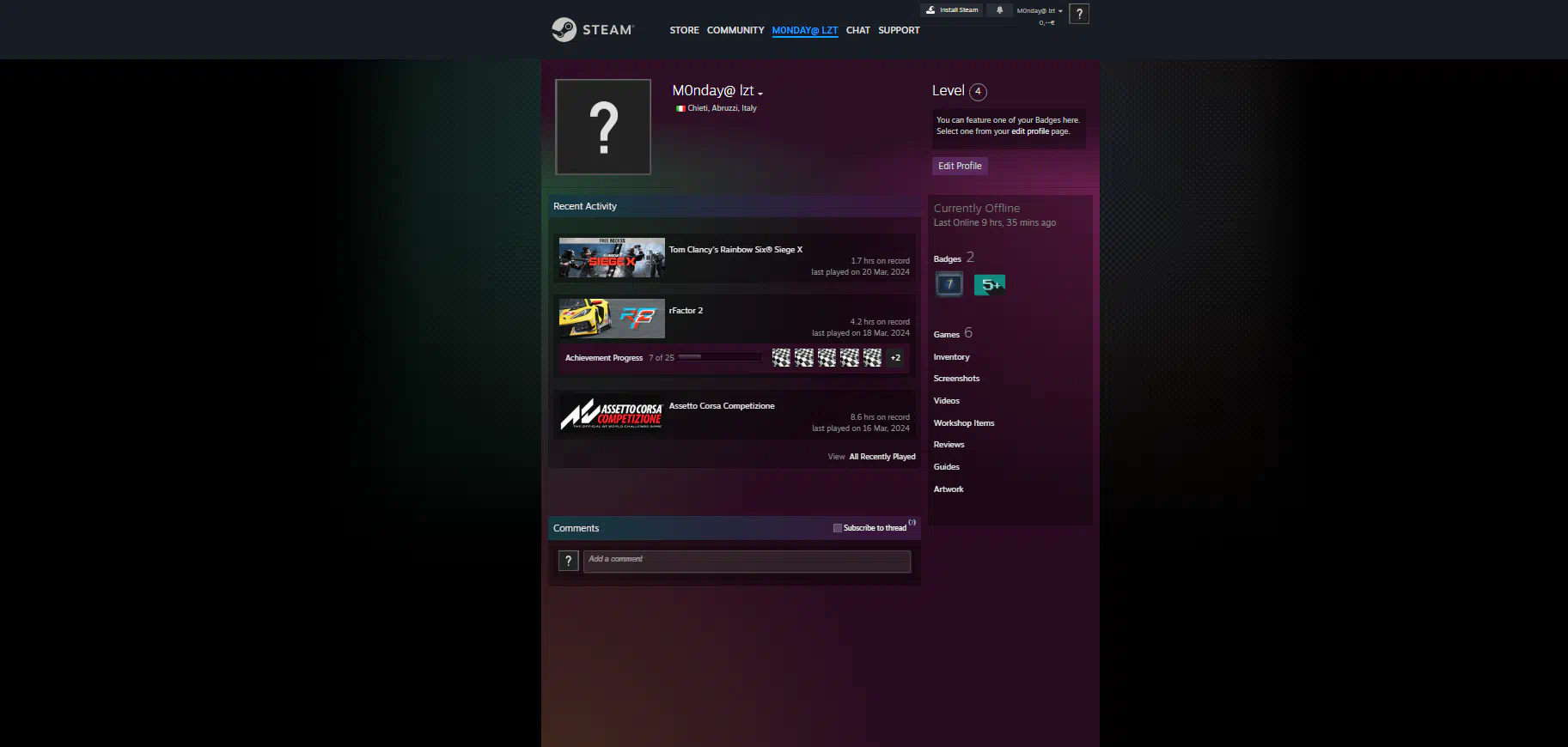Click the third checkered flag achievement icon
Screen dimensions: 1568x747
[x=827, y=358]
